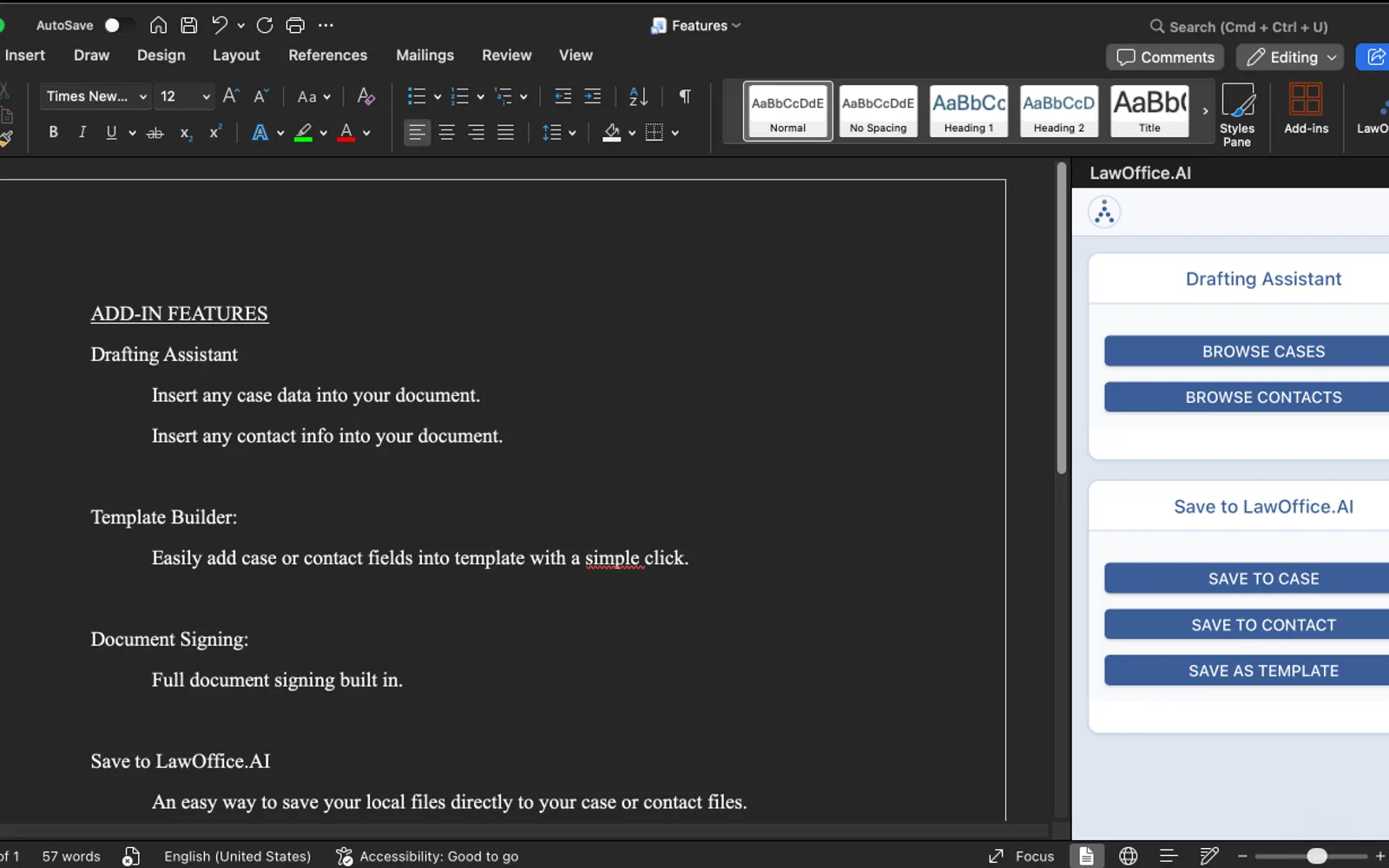Image resolution: width=1389 pixels, height=868 pixels.
Task: Apply the red font color swatch
Action: point(346,133)
